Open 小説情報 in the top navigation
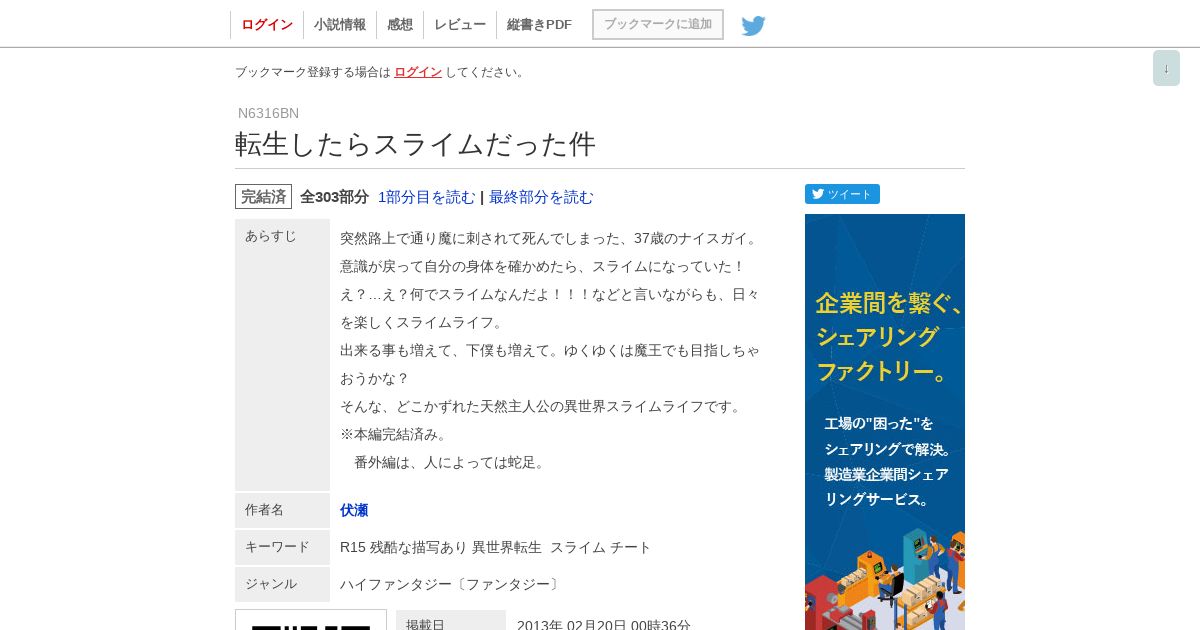This screenshot has width=1200, height=630. [340, 25]
